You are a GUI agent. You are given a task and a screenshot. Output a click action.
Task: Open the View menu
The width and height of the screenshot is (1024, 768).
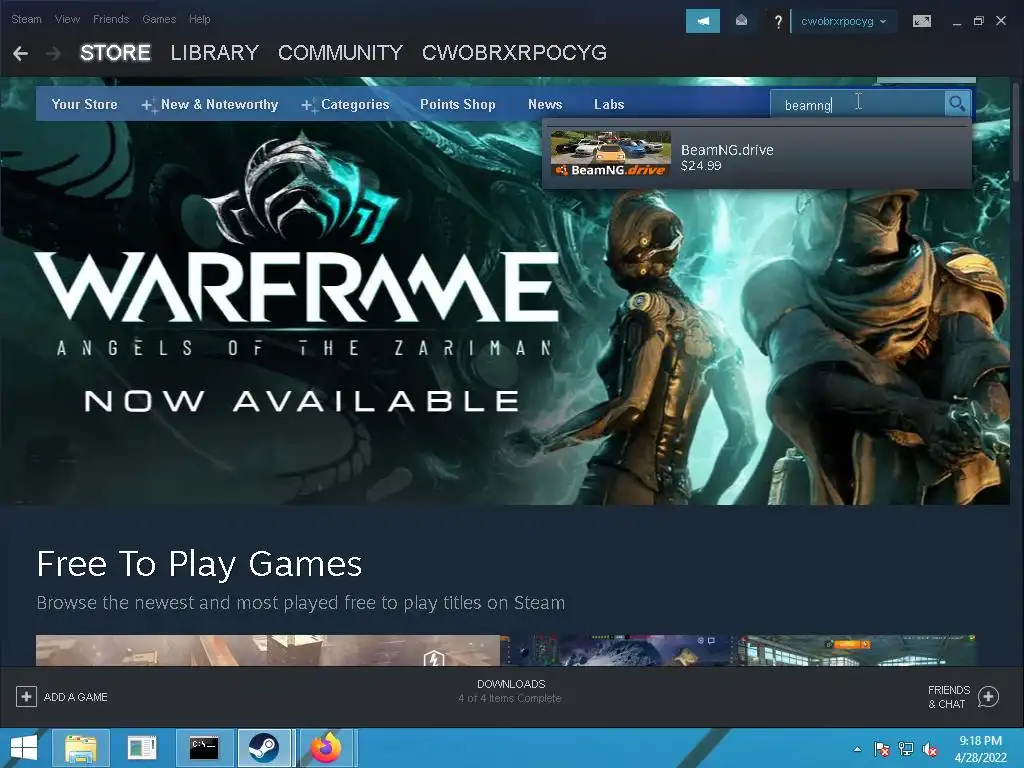pos(67,19)
